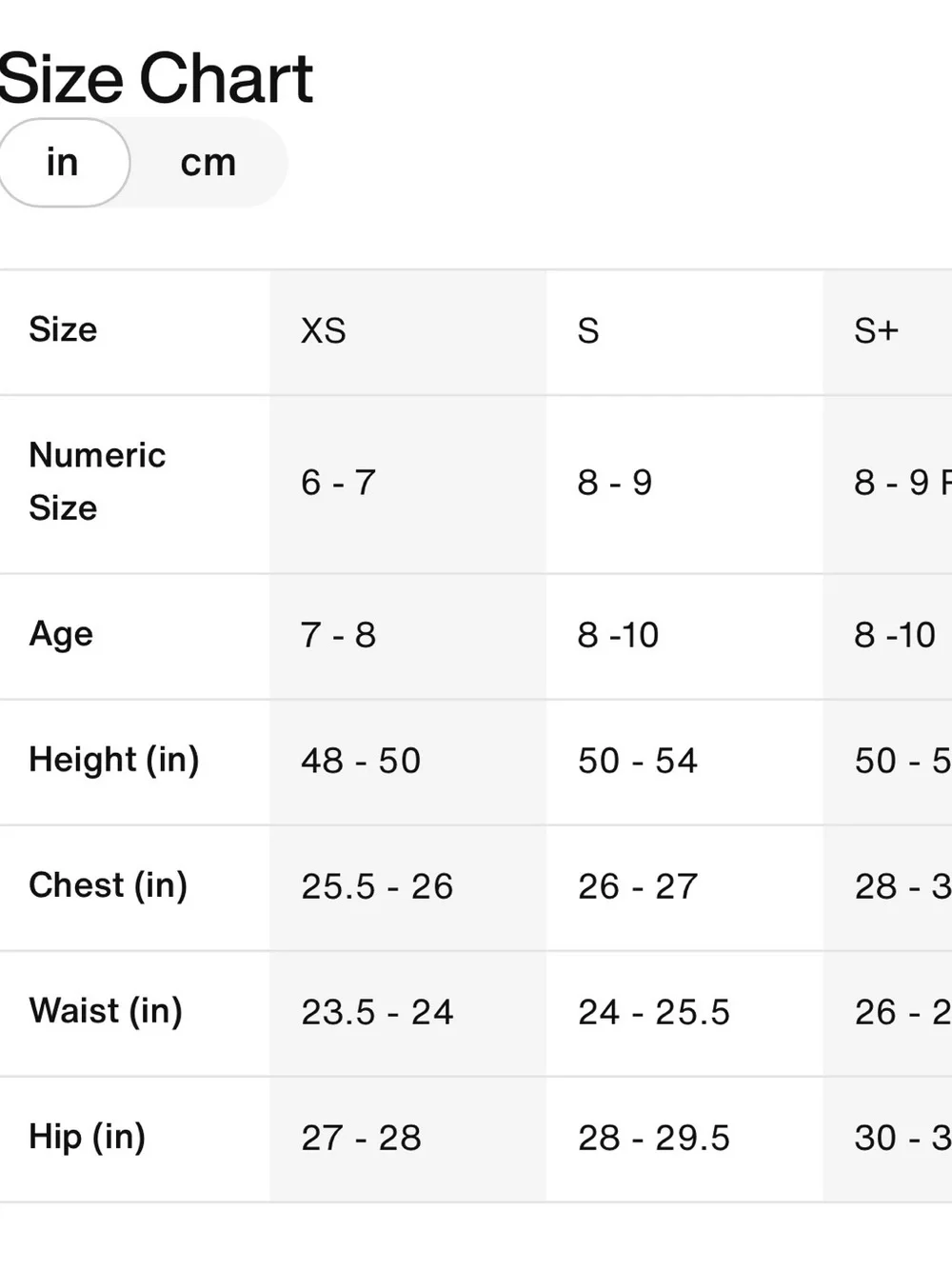Switch units to cm
Image resolution: width=952 pixels, height=1269 pixels.
coord(208,163)
